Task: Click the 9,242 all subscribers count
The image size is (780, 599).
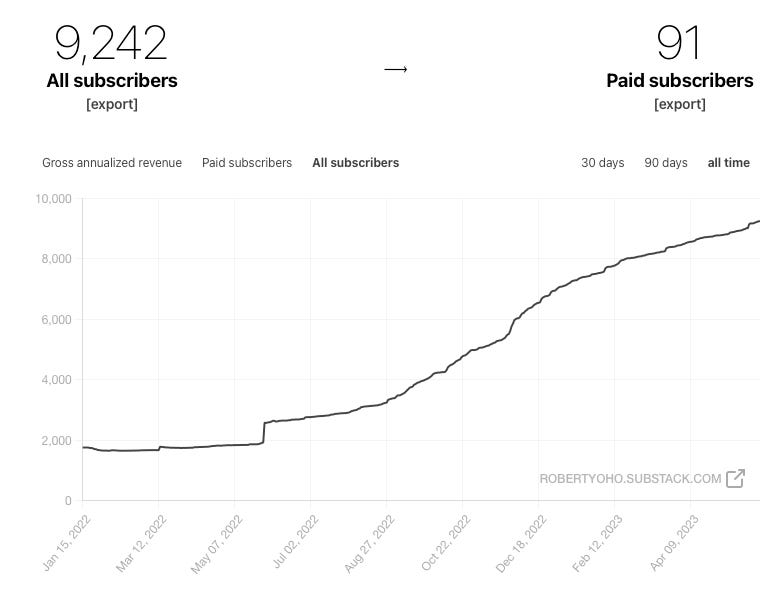Action: click(x=110, y=44)
